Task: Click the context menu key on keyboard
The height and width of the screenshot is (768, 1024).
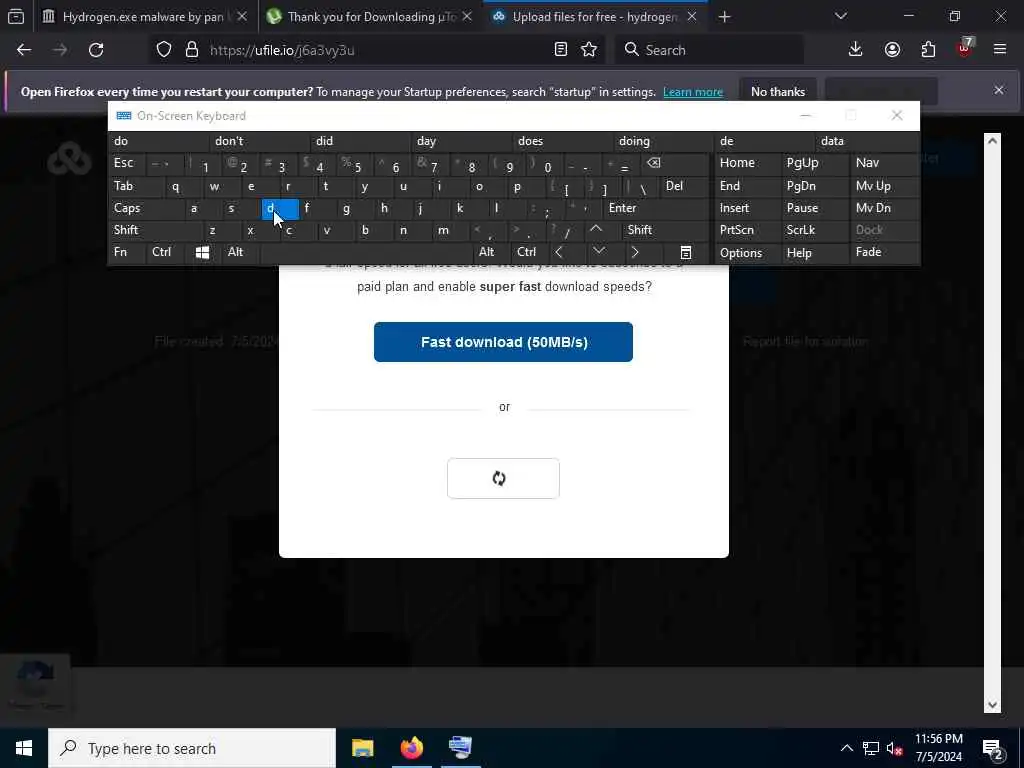Action: tap(686, 253)
